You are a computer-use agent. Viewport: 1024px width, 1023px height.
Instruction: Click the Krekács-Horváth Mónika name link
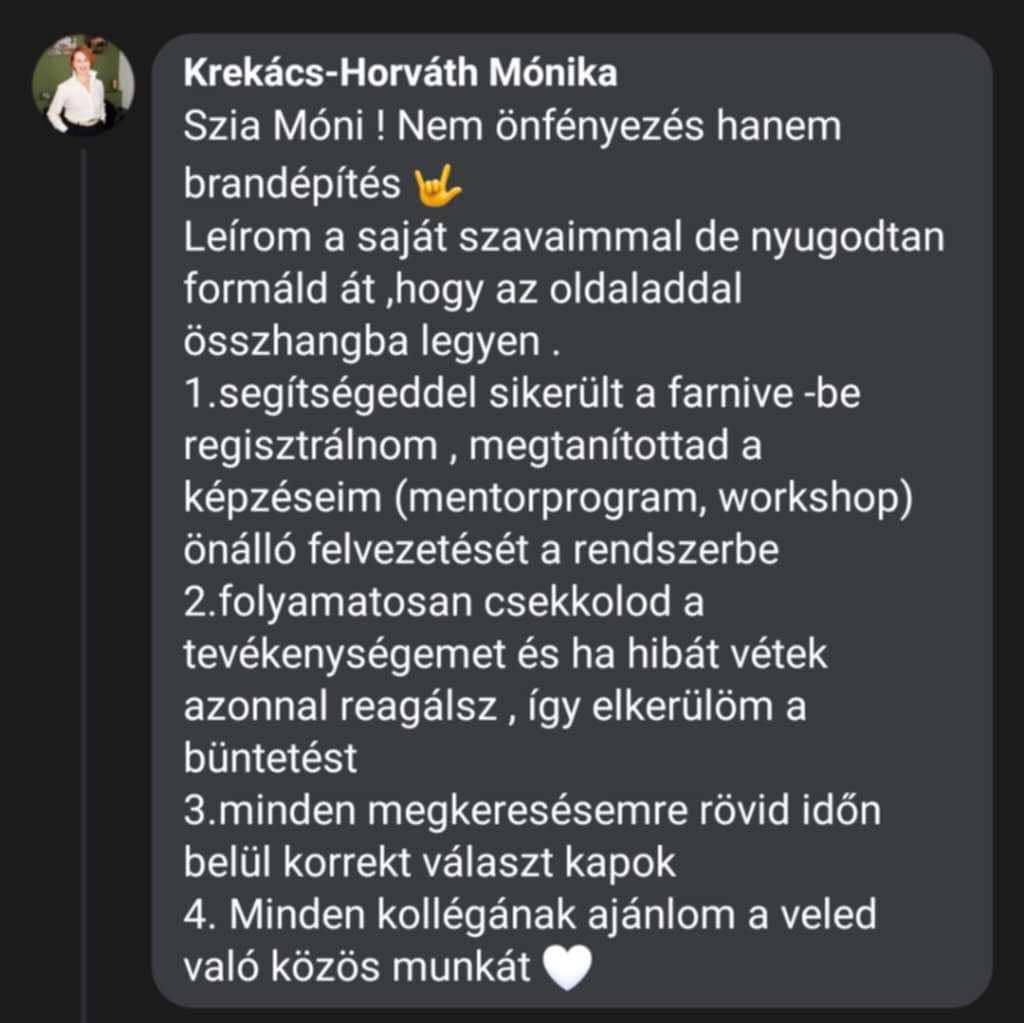click(400, 72)
